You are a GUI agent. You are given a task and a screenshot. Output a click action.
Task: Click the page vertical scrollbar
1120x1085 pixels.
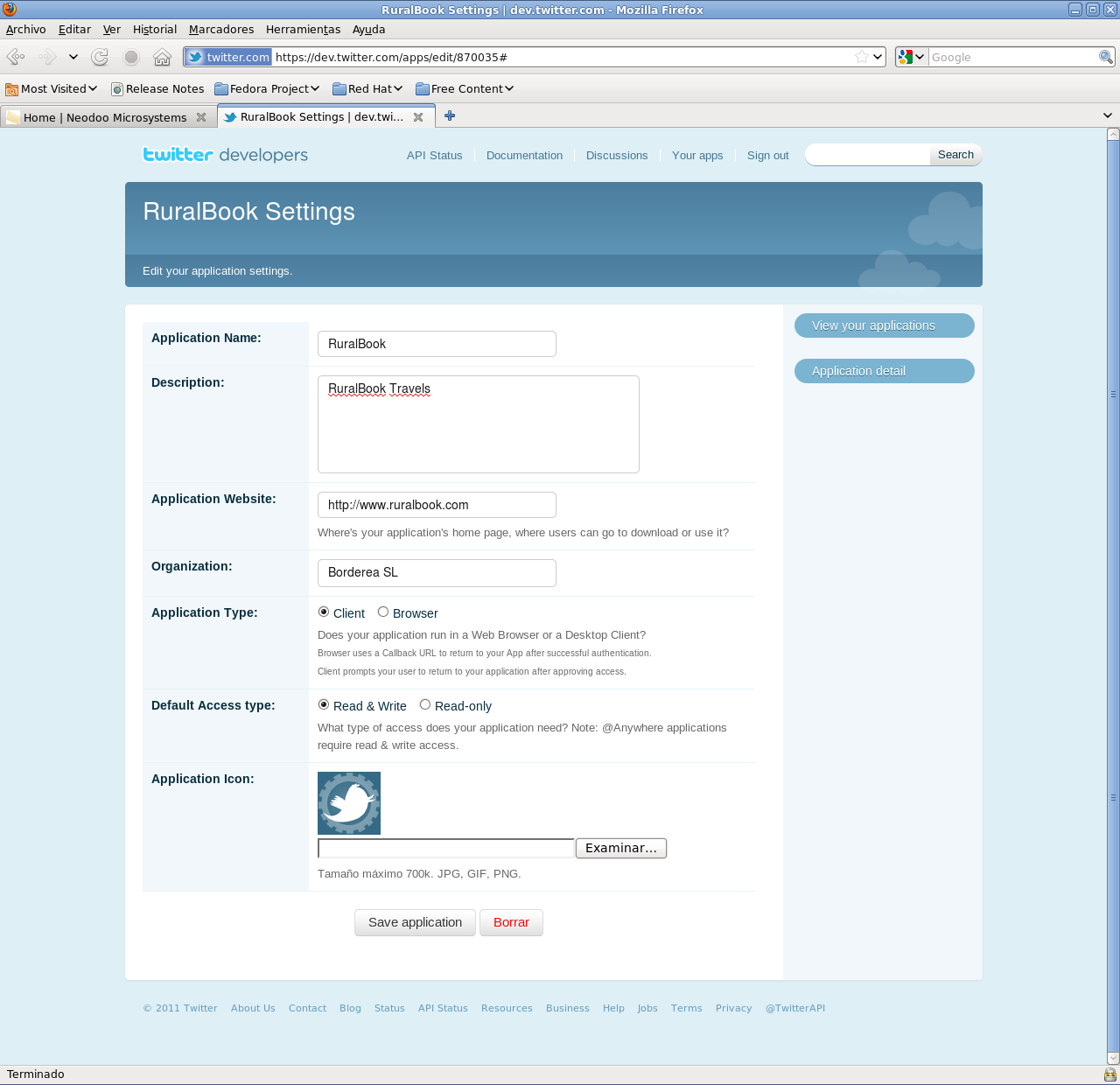(1113, 595)
